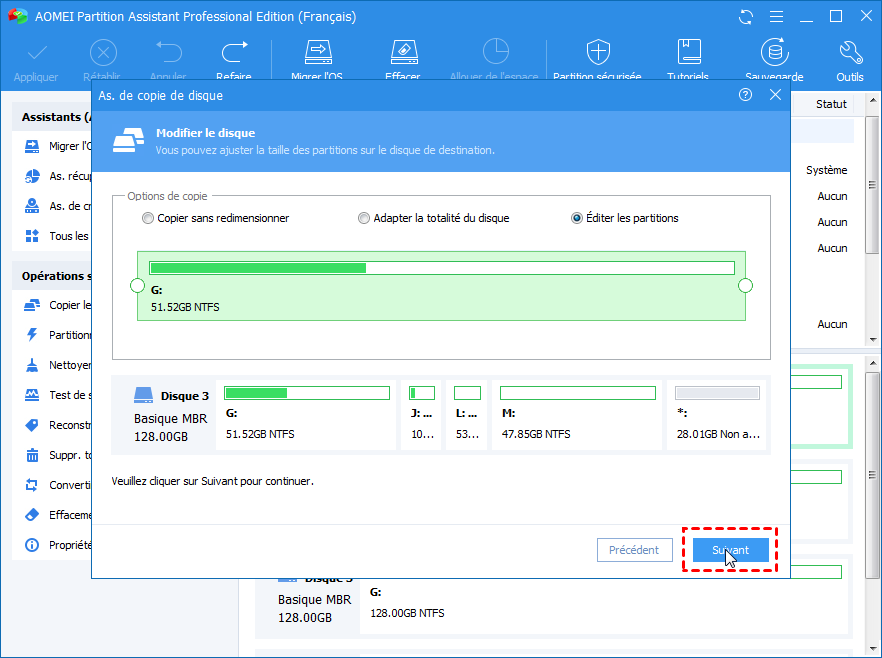Click the Suppr. trash sidebar icon
Screen dimensions: 882x658
click(x=32, y=454)
